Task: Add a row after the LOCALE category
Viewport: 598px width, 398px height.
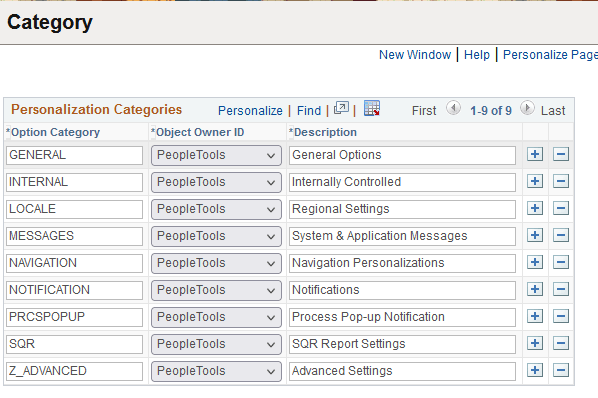Action: [x=535, y=208]
